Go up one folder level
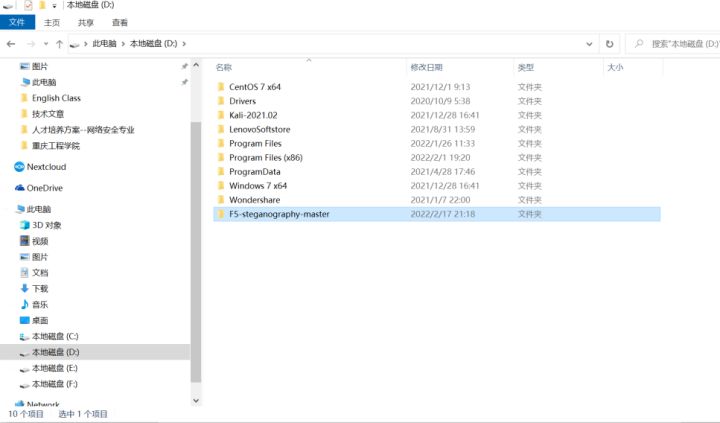 pyautogui.click(x=59, y=44)
